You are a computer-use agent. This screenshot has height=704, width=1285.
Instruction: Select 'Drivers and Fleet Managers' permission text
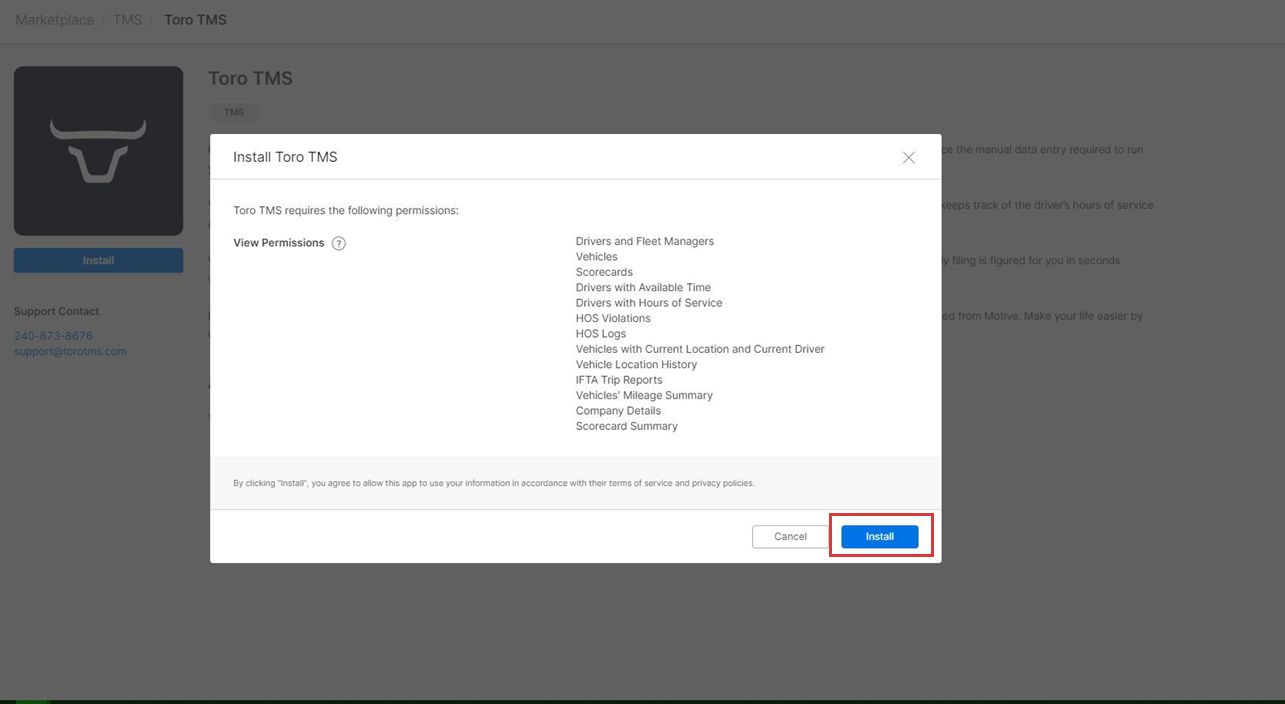point(645,241)
